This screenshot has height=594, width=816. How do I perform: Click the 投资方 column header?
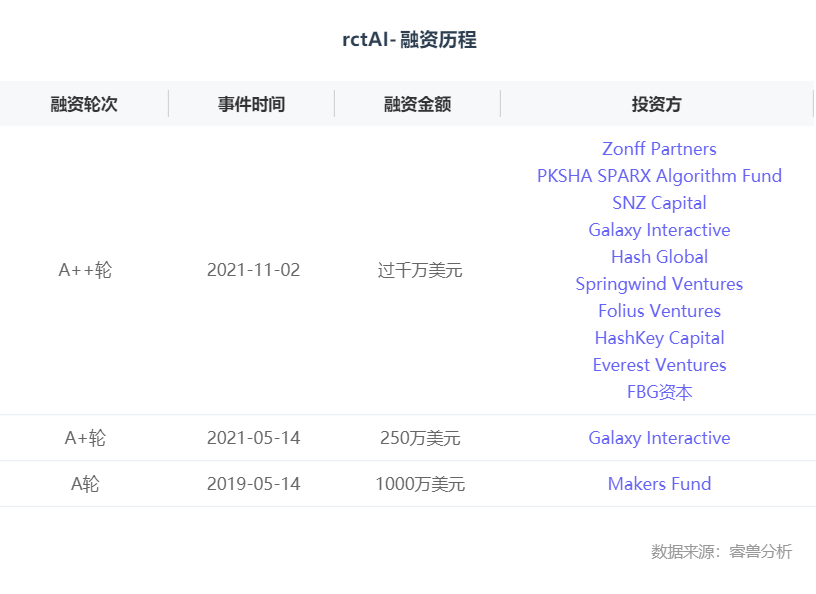click(657, 104)
